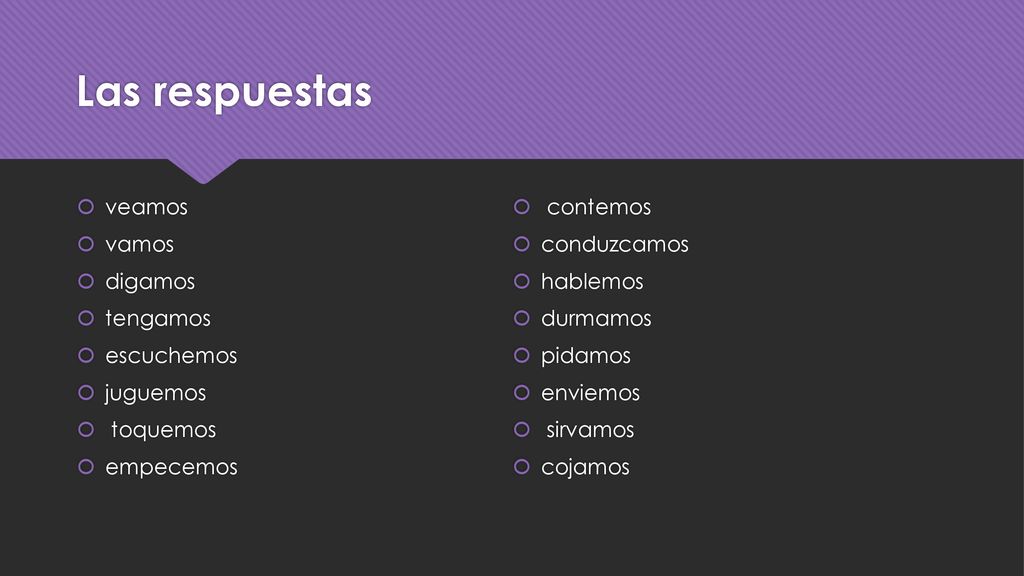Select the word hablemos in right column
This screenshot has height=576, width=1024.
[592, 281]
